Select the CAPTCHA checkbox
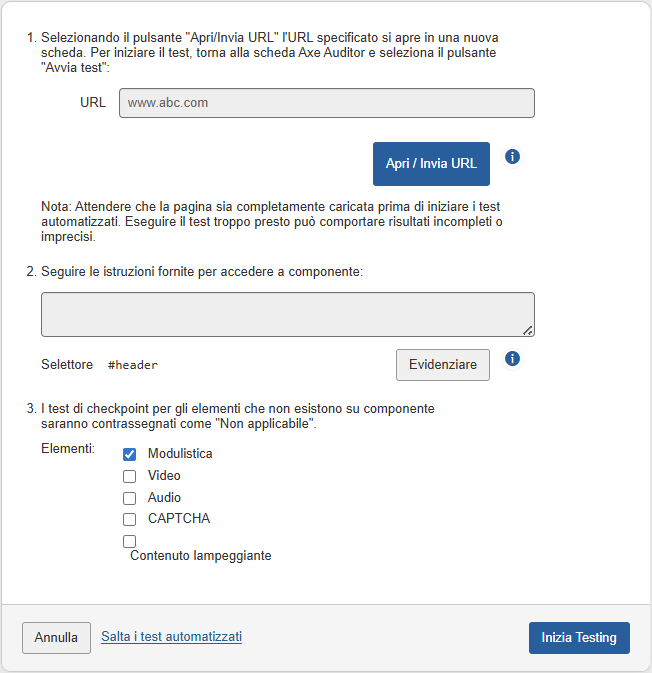The width and height of the screenshot is (652, 673). [129, 519]
